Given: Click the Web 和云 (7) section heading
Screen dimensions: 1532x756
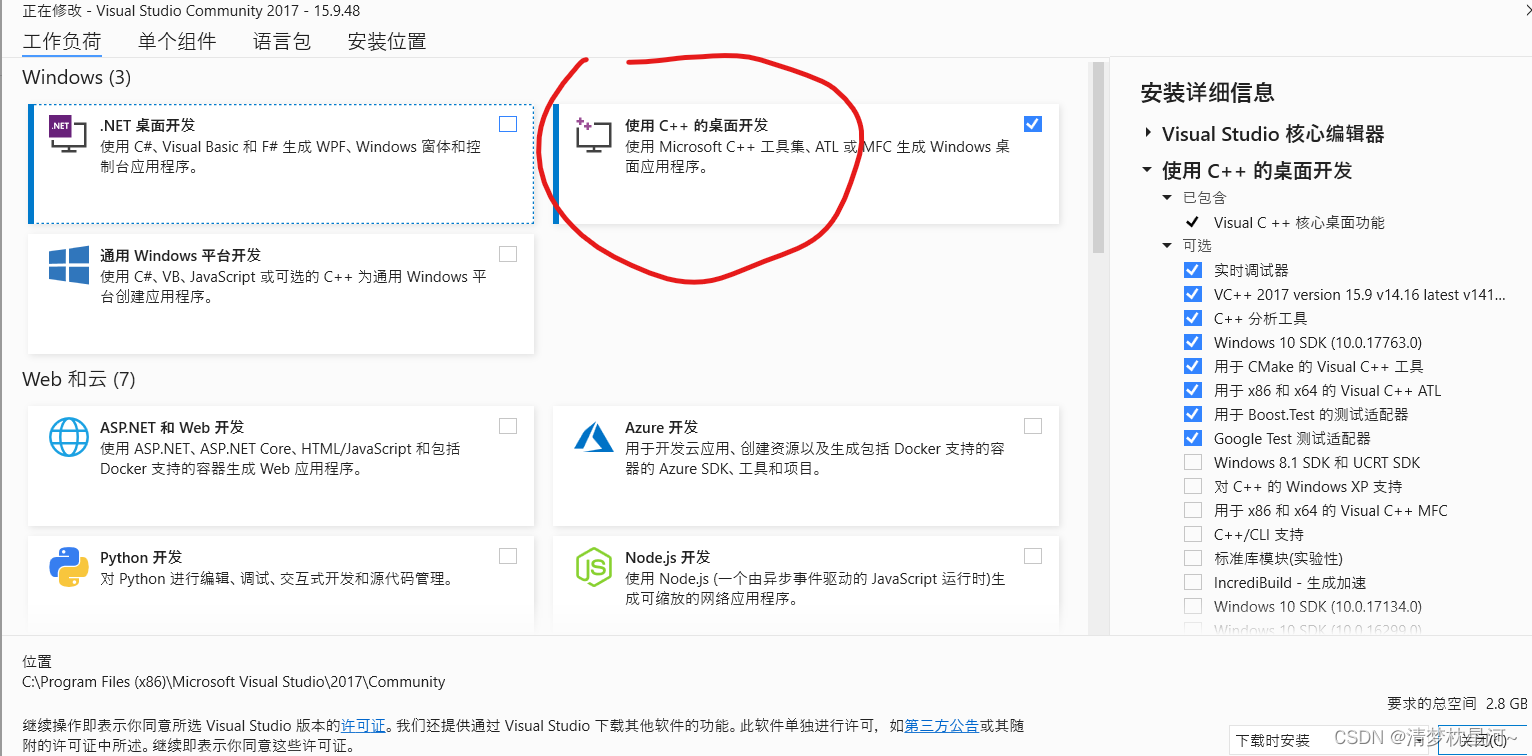Looking at the screenshot, I should tap(79, 379).
